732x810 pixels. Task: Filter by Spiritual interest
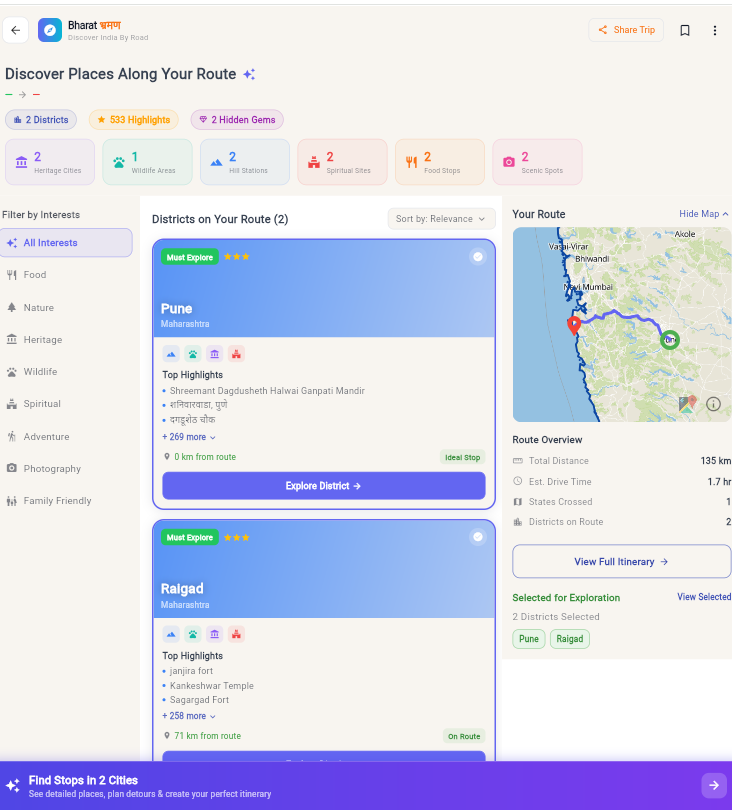point(66,404)
